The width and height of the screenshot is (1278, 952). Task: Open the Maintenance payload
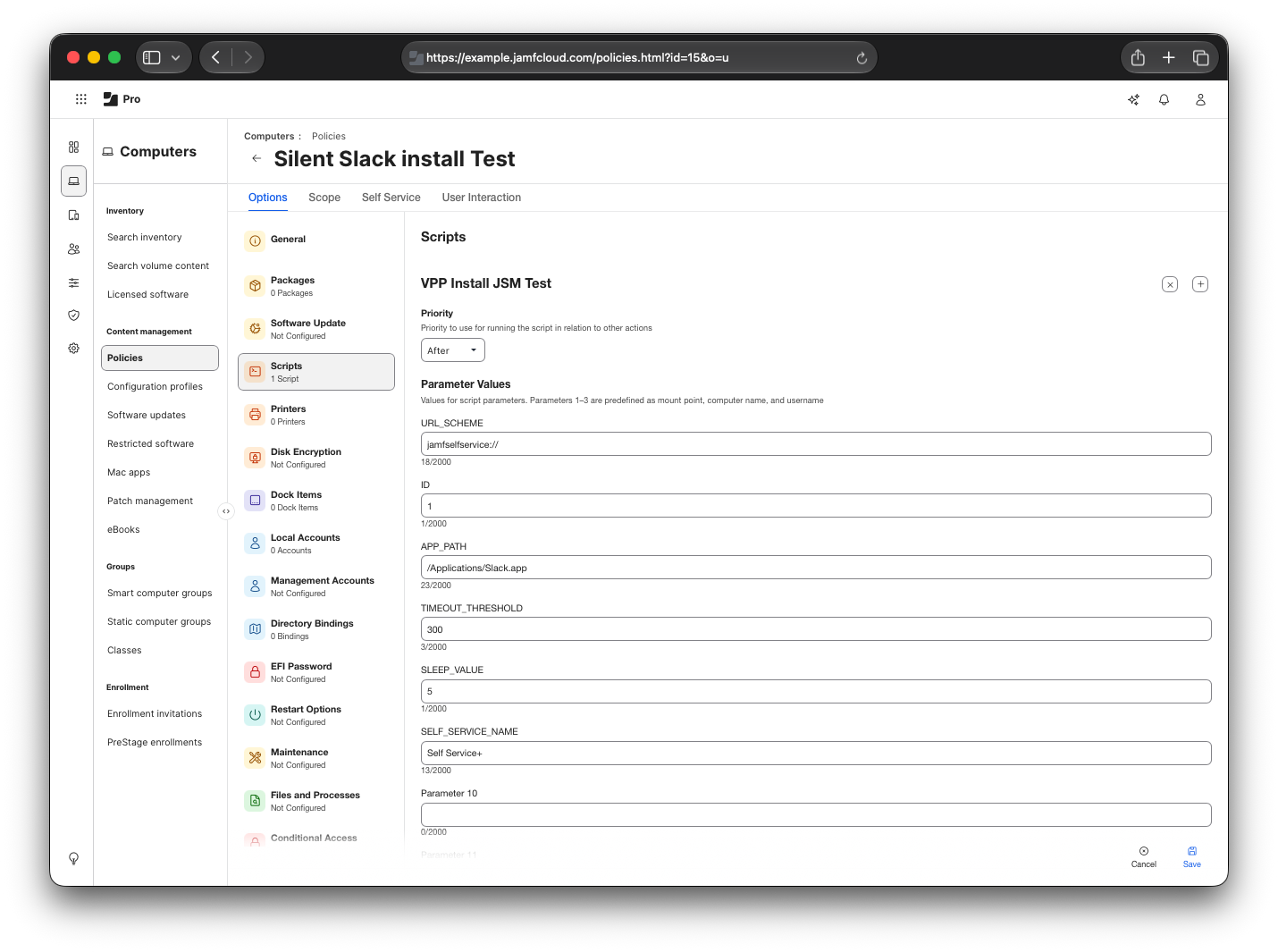(x=316, y=758)
